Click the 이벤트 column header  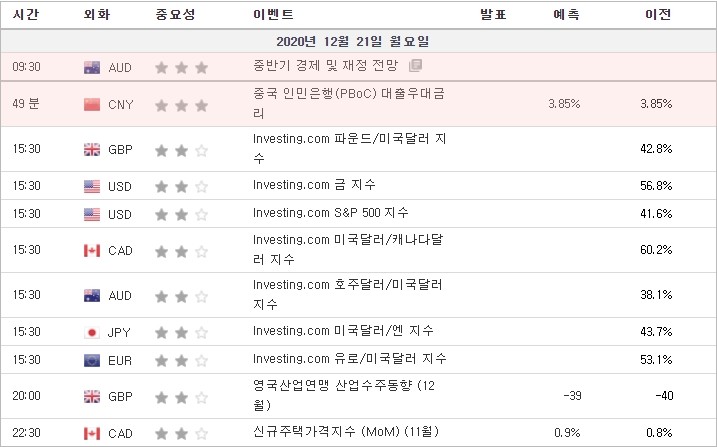click(273, 15)
